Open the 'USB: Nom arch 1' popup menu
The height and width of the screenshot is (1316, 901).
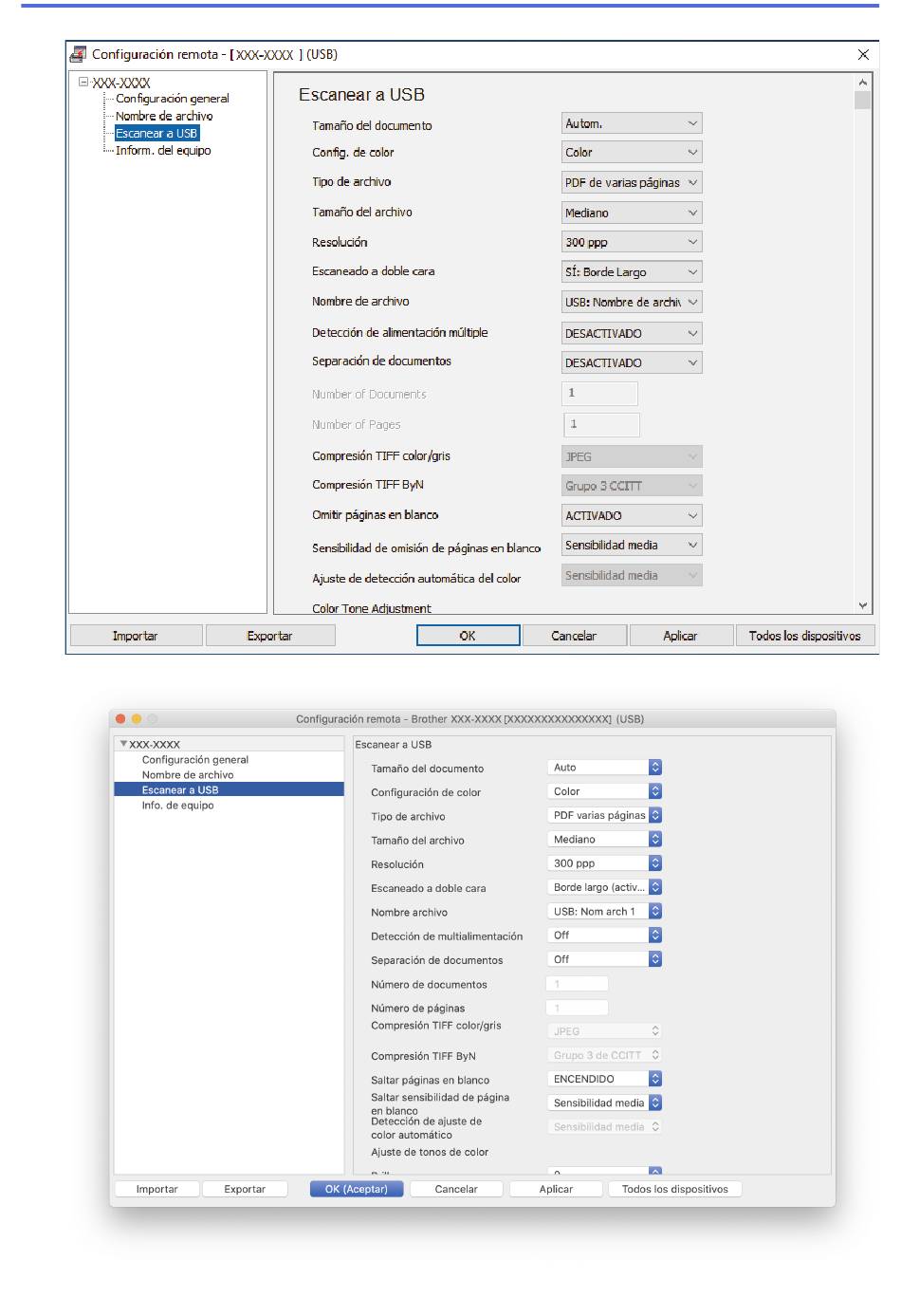(x=605, y=911)
